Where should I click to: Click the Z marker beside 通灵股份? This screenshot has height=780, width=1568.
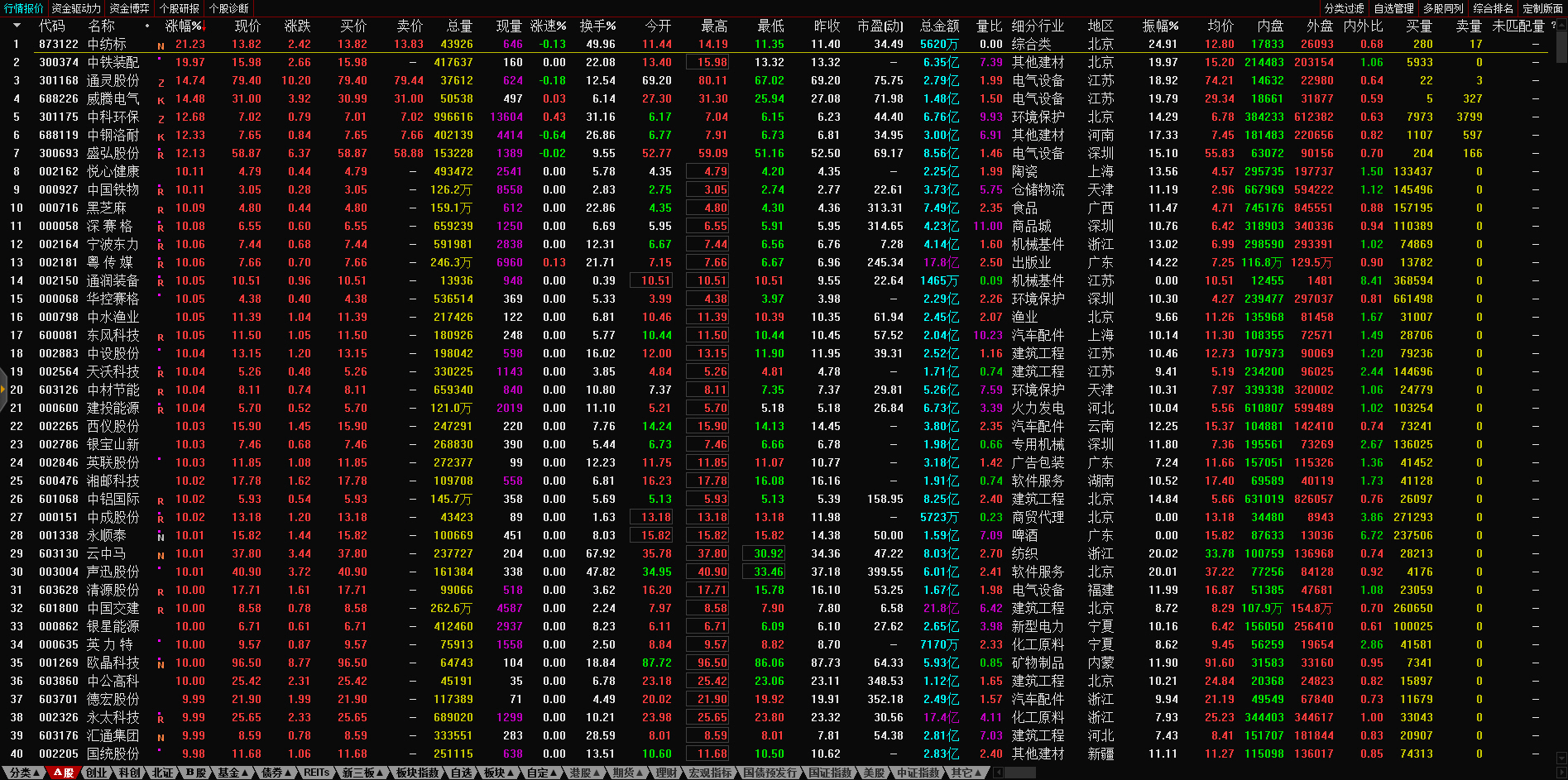coord(161,83)
